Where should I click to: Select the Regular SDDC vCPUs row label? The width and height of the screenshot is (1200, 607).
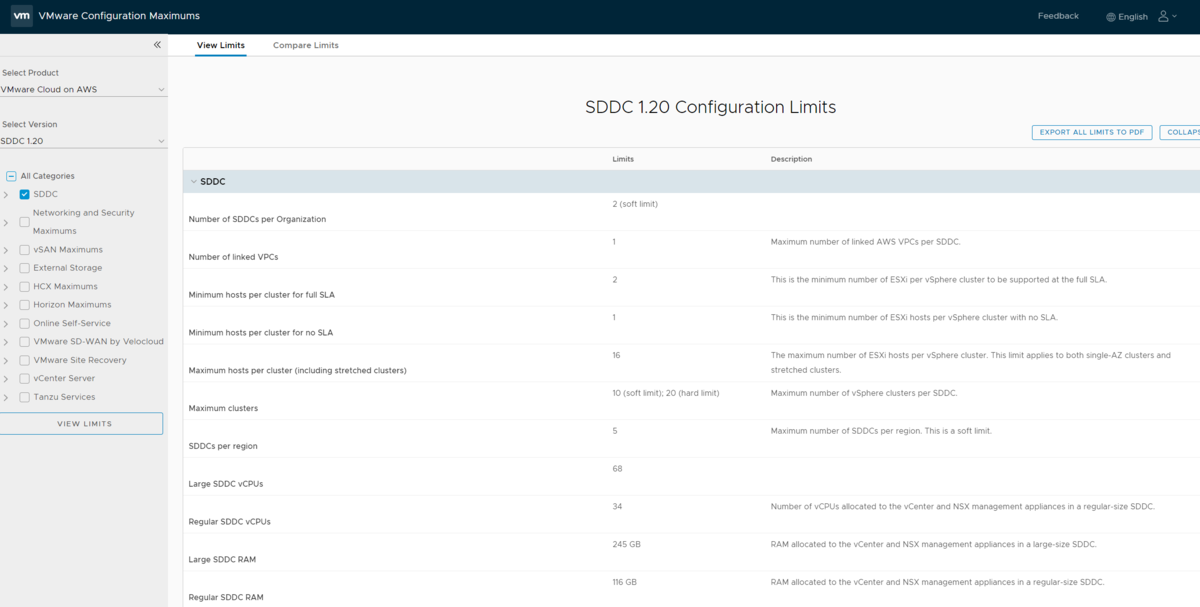click(229, 522)
